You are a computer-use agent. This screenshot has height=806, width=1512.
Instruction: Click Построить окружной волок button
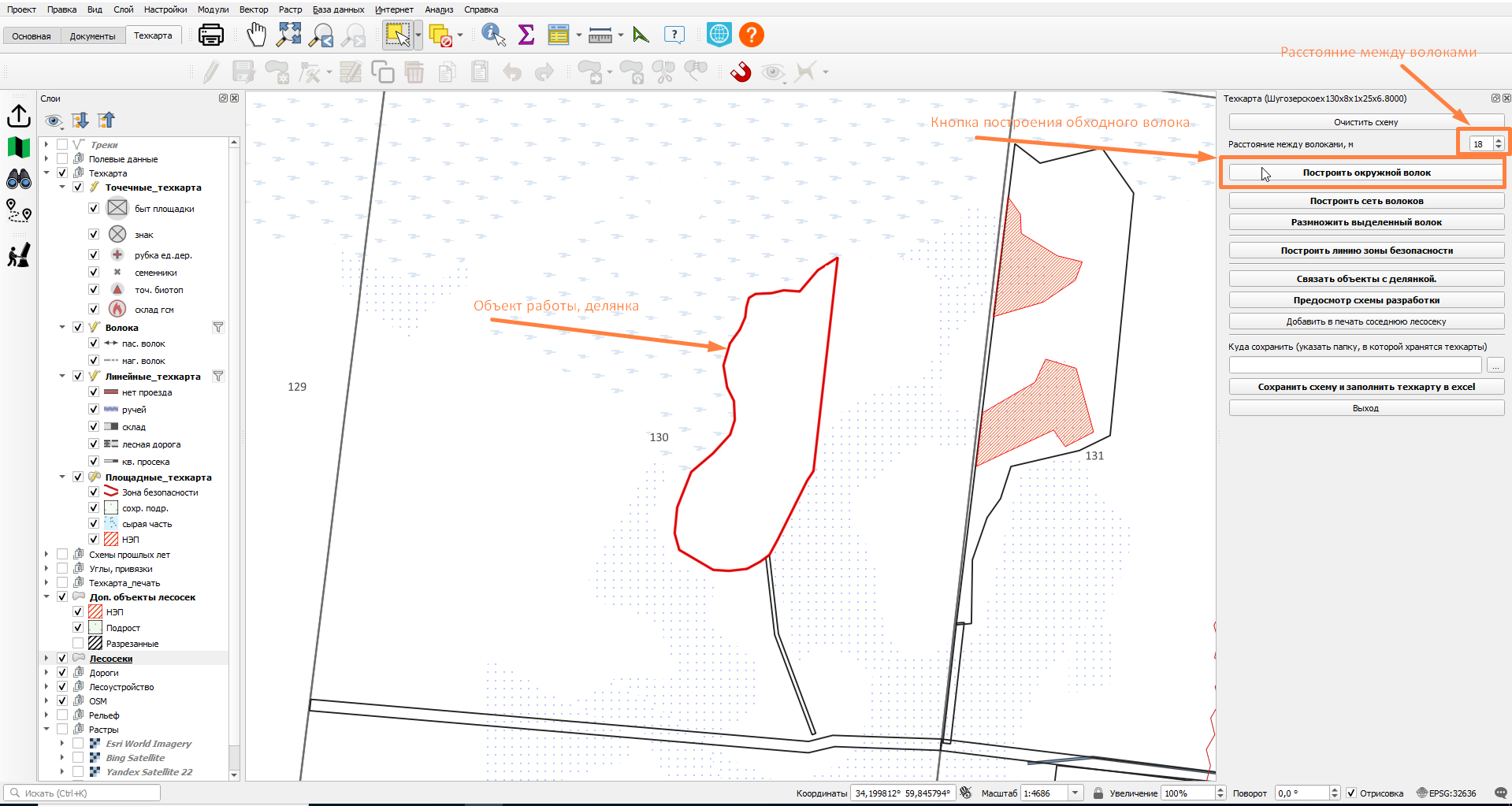tap(1366, 173)
